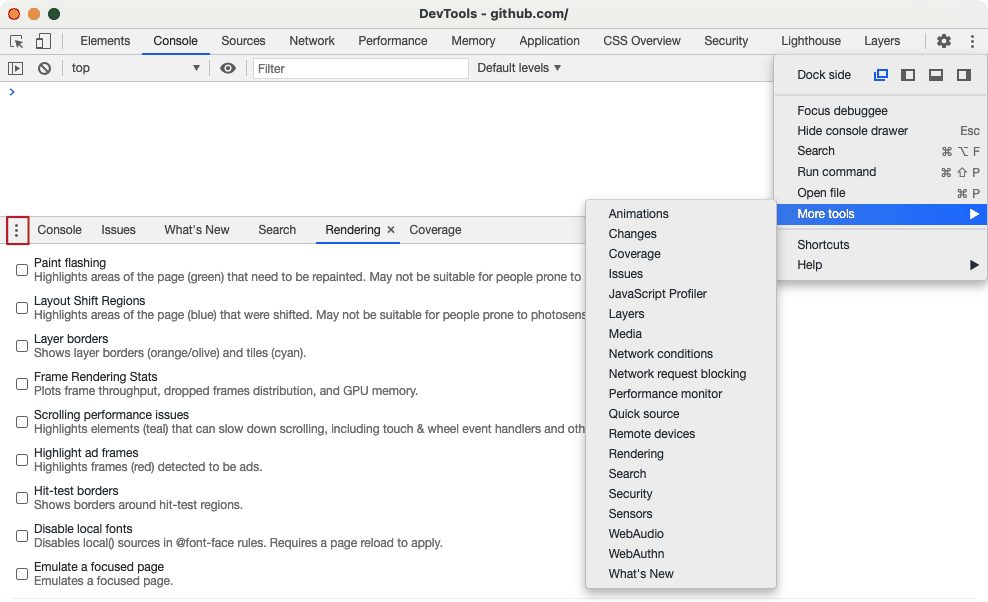Choose Performance monitor from More tools
The width and height of the screenshot is (988, 602).
[665, 394]
